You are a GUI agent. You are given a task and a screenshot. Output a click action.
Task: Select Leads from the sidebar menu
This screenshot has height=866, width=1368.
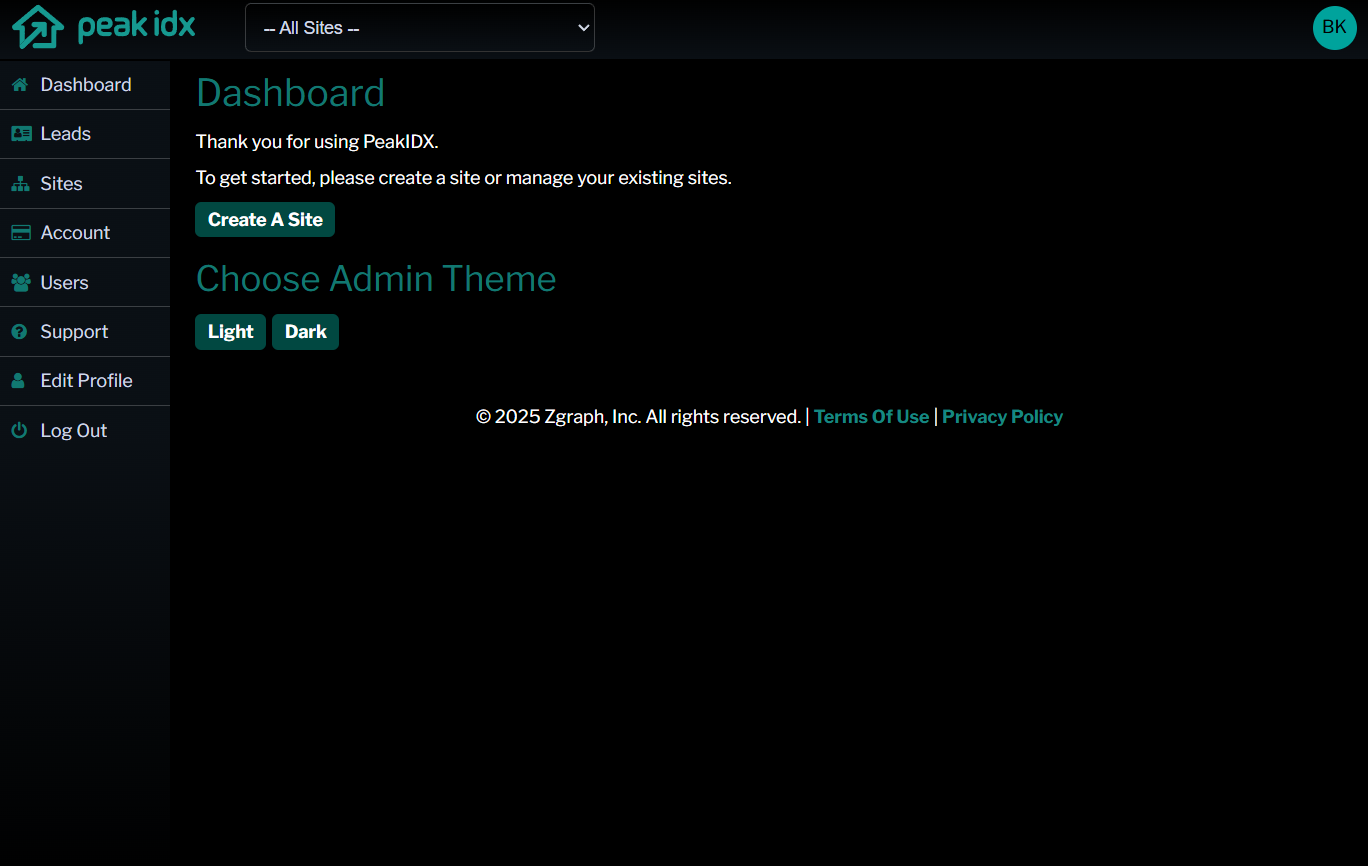click(x=65, y=133)
